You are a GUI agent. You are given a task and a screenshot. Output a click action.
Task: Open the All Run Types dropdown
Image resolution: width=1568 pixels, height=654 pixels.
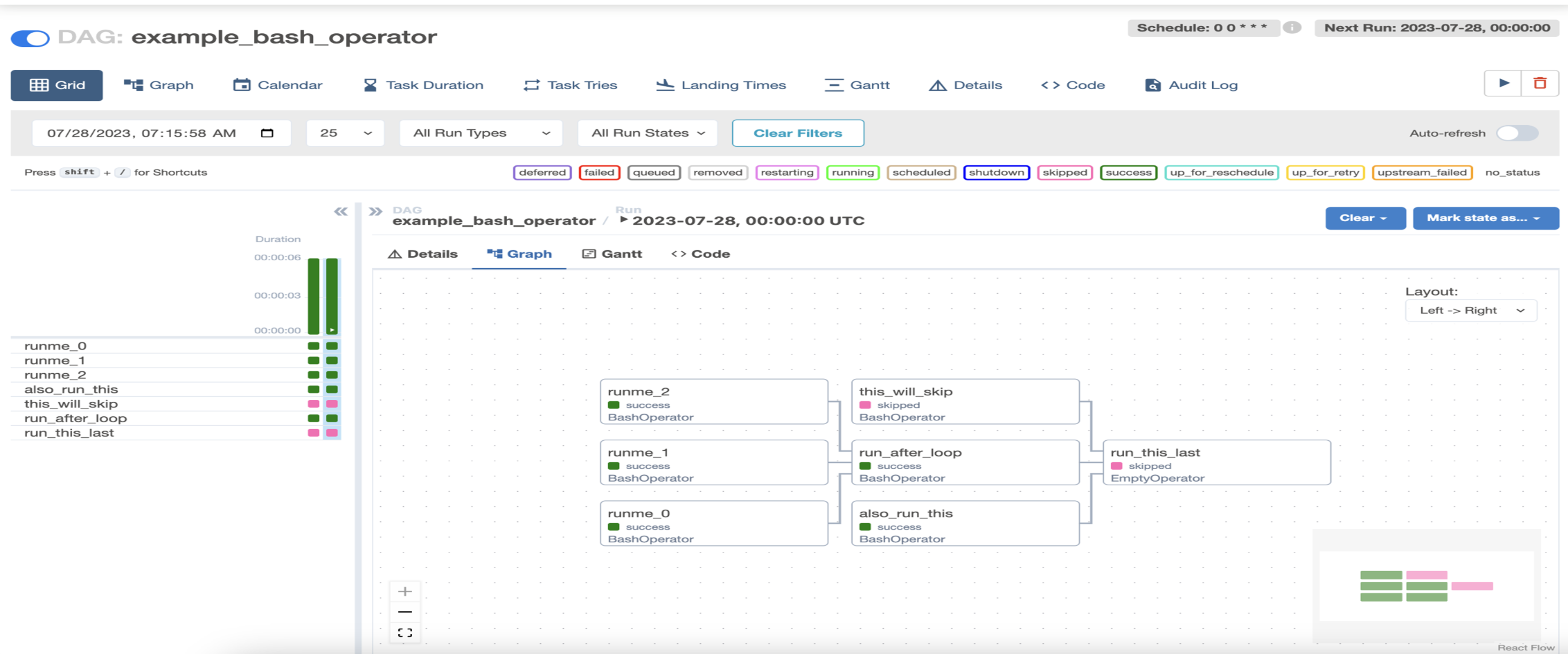tap(480, 133)
